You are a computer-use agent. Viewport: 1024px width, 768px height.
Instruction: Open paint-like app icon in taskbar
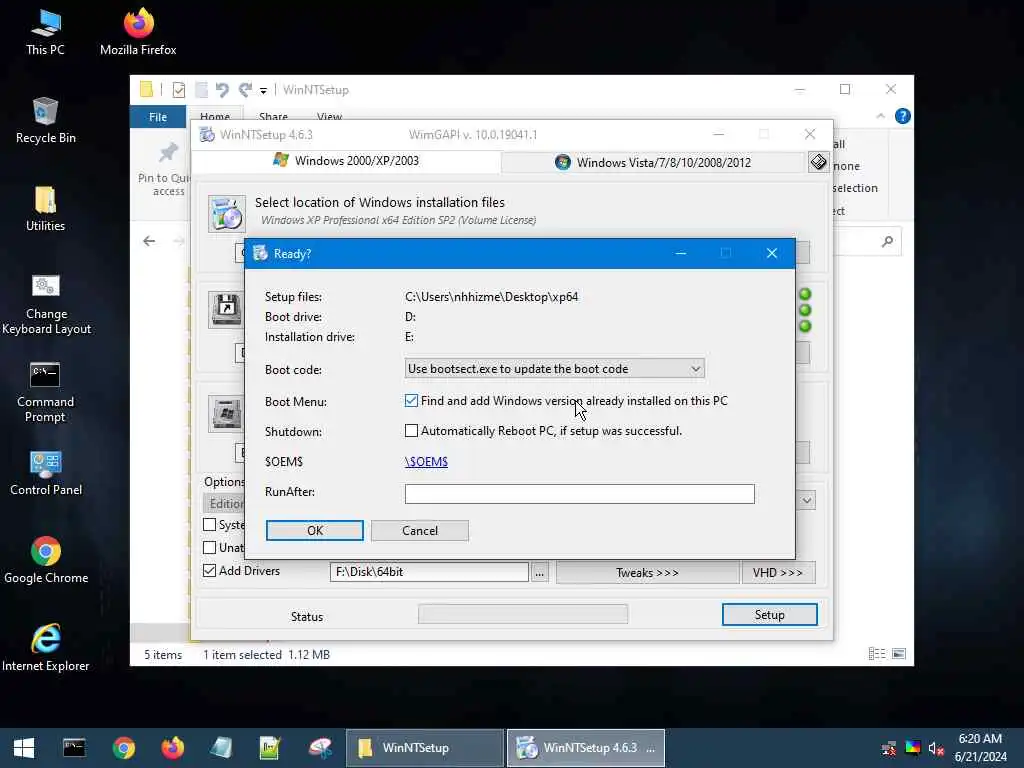tap(320, 748)
